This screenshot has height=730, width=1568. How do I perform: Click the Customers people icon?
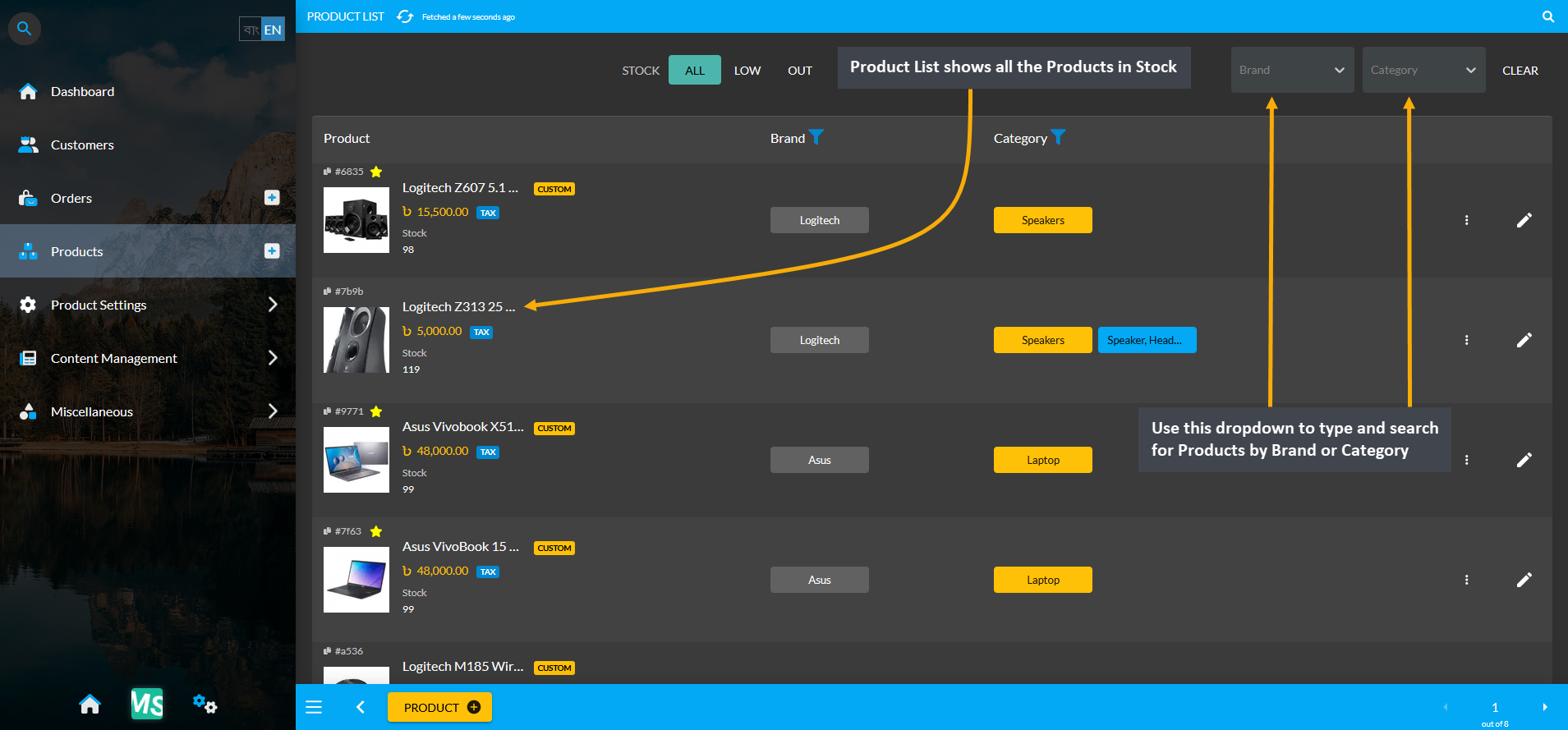tap(28, 145)
